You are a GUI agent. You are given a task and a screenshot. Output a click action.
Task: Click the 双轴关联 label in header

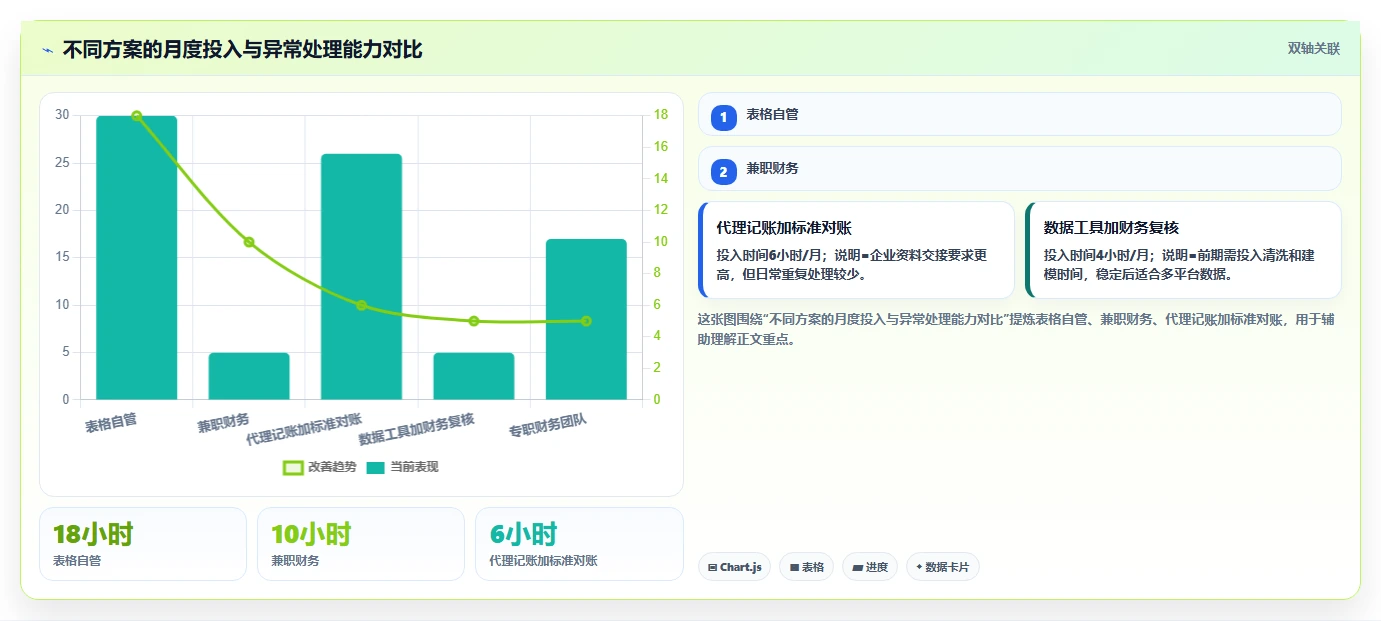pyautogui.click(x=1313, y=49)
